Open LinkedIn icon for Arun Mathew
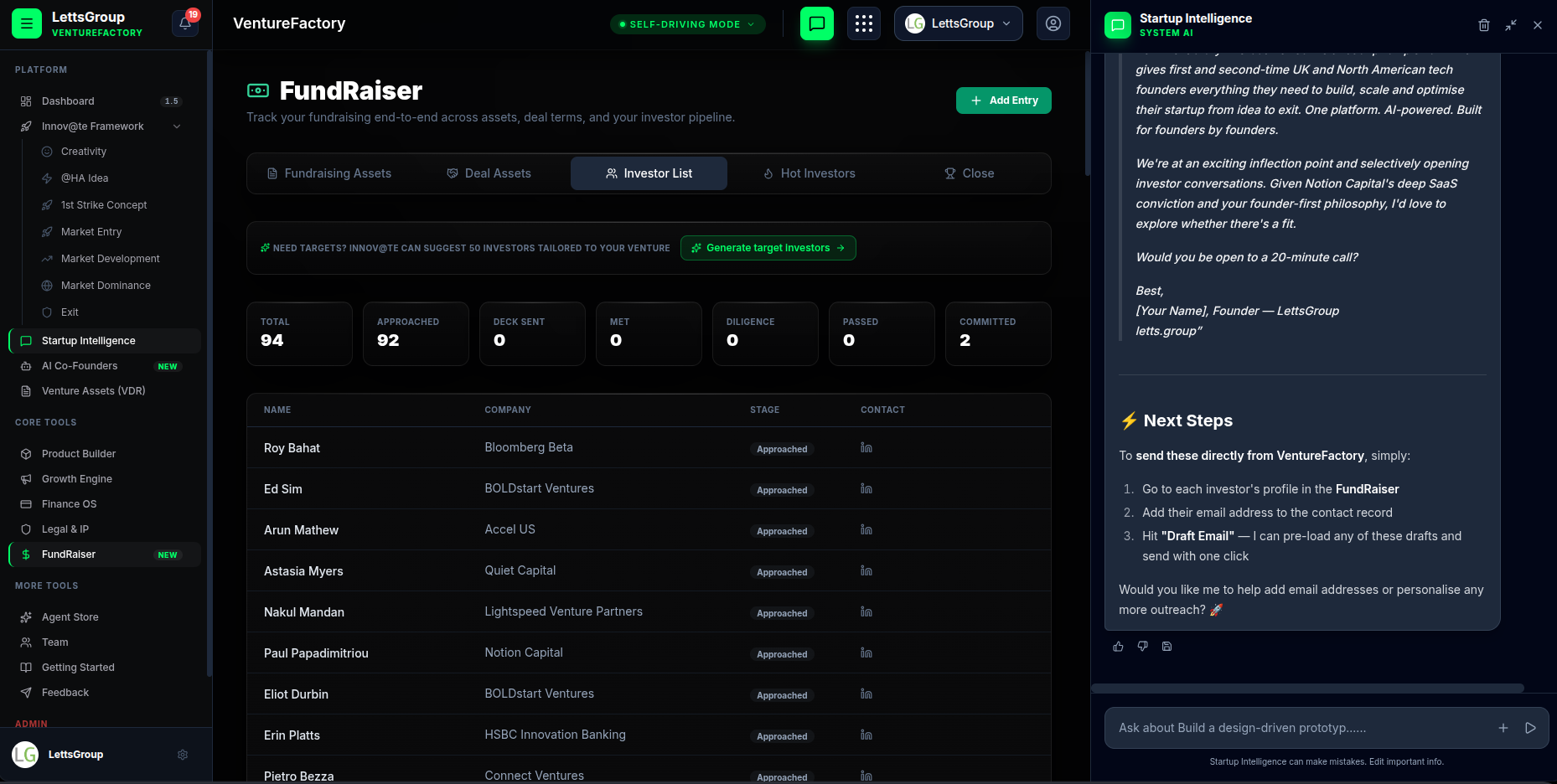 point(866,530)
